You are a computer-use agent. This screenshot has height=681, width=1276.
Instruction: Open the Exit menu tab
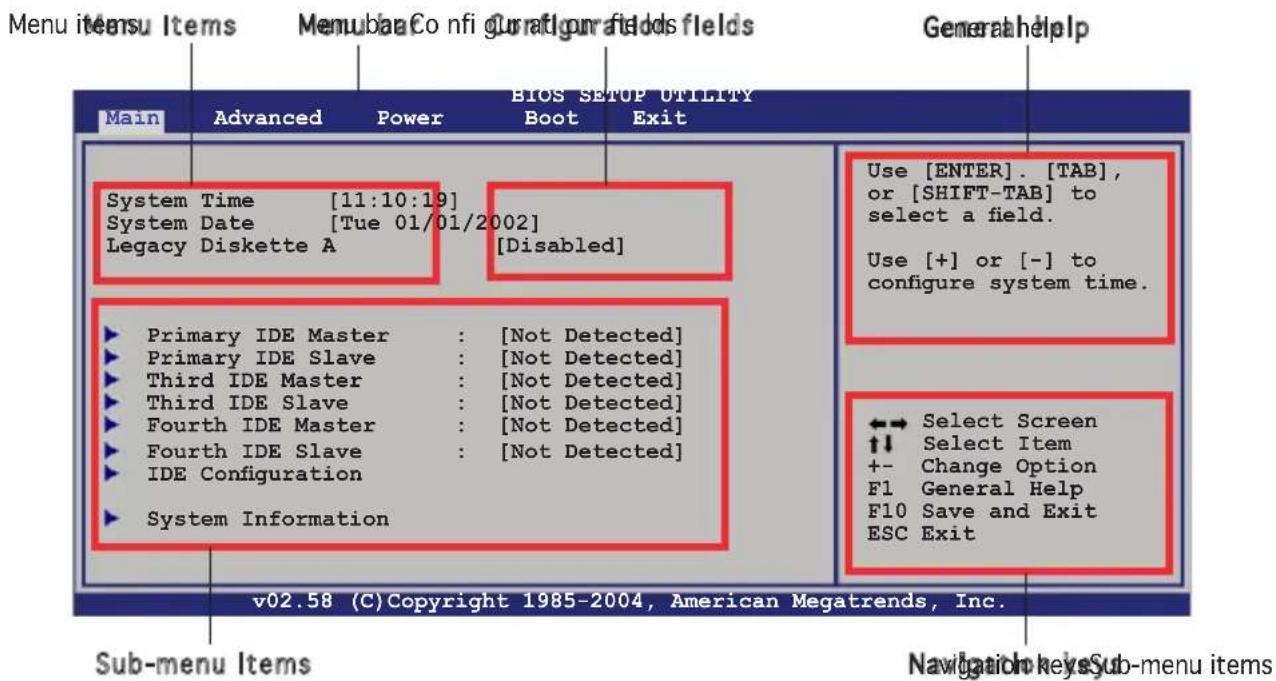(x=660, y=118)
